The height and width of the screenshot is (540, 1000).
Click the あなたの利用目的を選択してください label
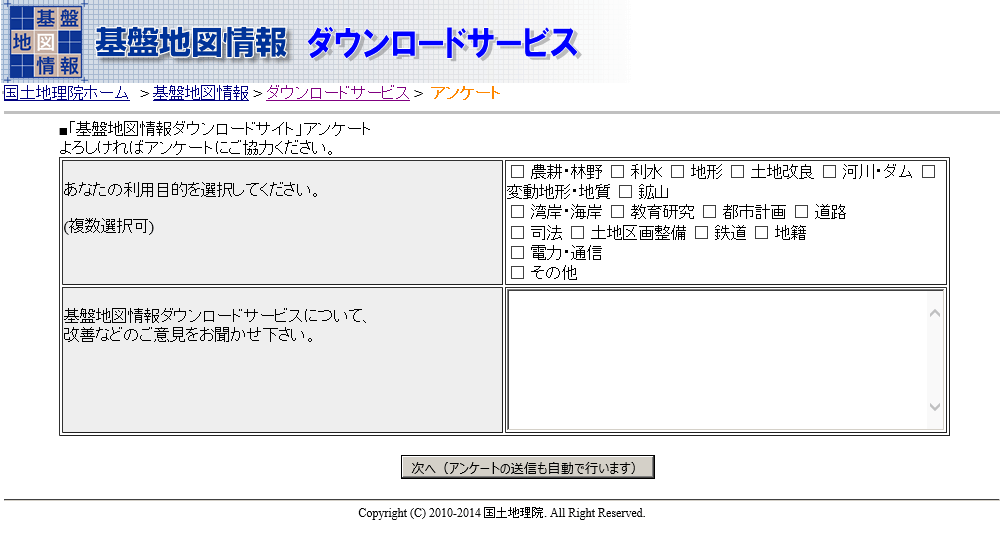tap(191, 190)
